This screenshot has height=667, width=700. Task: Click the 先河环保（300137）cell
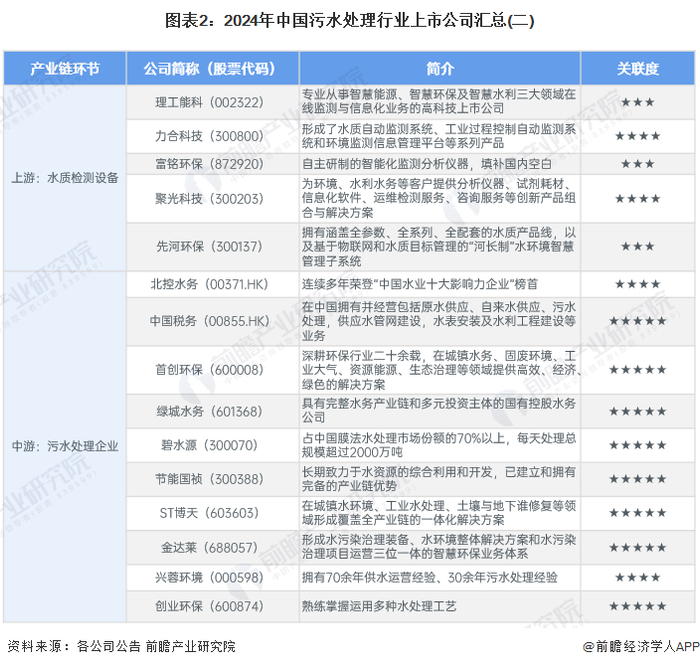(x=212, y=246)
